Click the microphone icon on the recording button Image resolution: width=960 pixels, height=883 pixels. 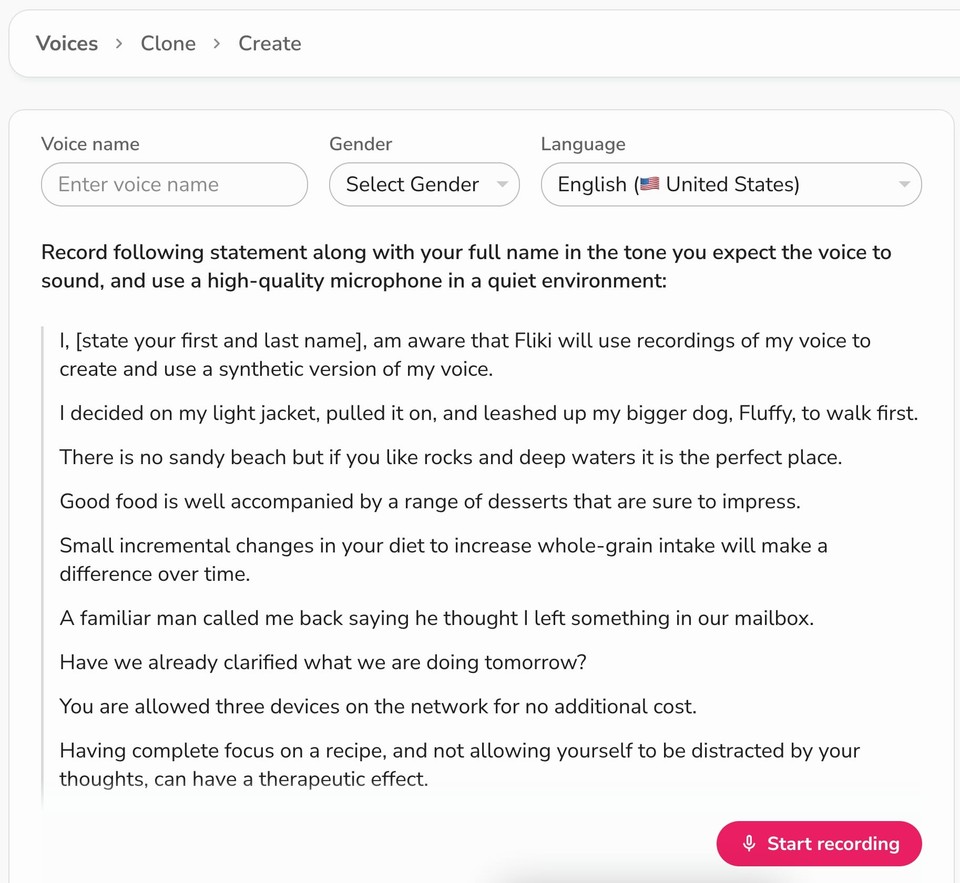click(x=748, y=844)
